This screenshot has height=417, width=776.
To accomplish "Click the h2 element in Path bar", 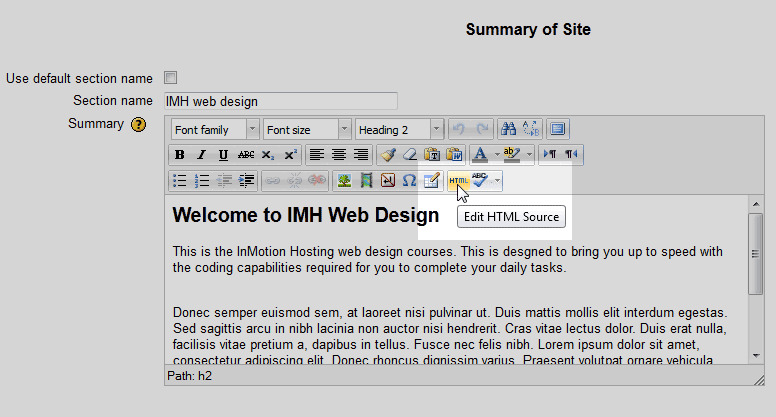I will pos(204,376).
